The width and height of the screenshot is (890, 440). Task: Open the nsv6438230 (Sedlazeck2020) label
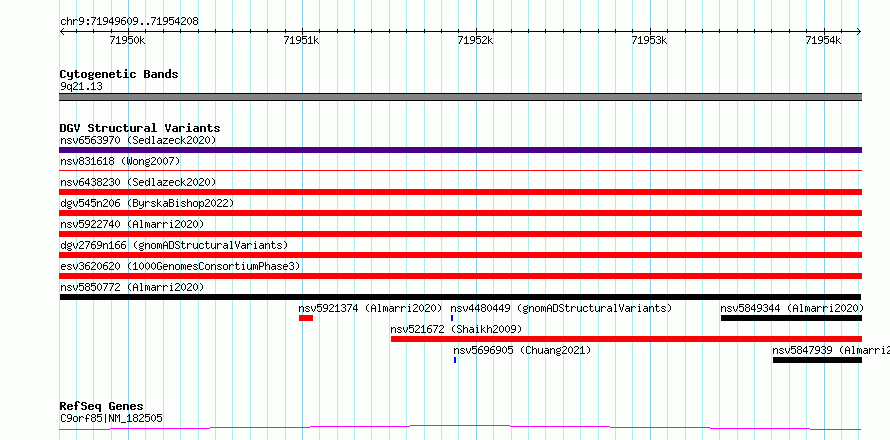pyautogui.click(x=138, y=182)
